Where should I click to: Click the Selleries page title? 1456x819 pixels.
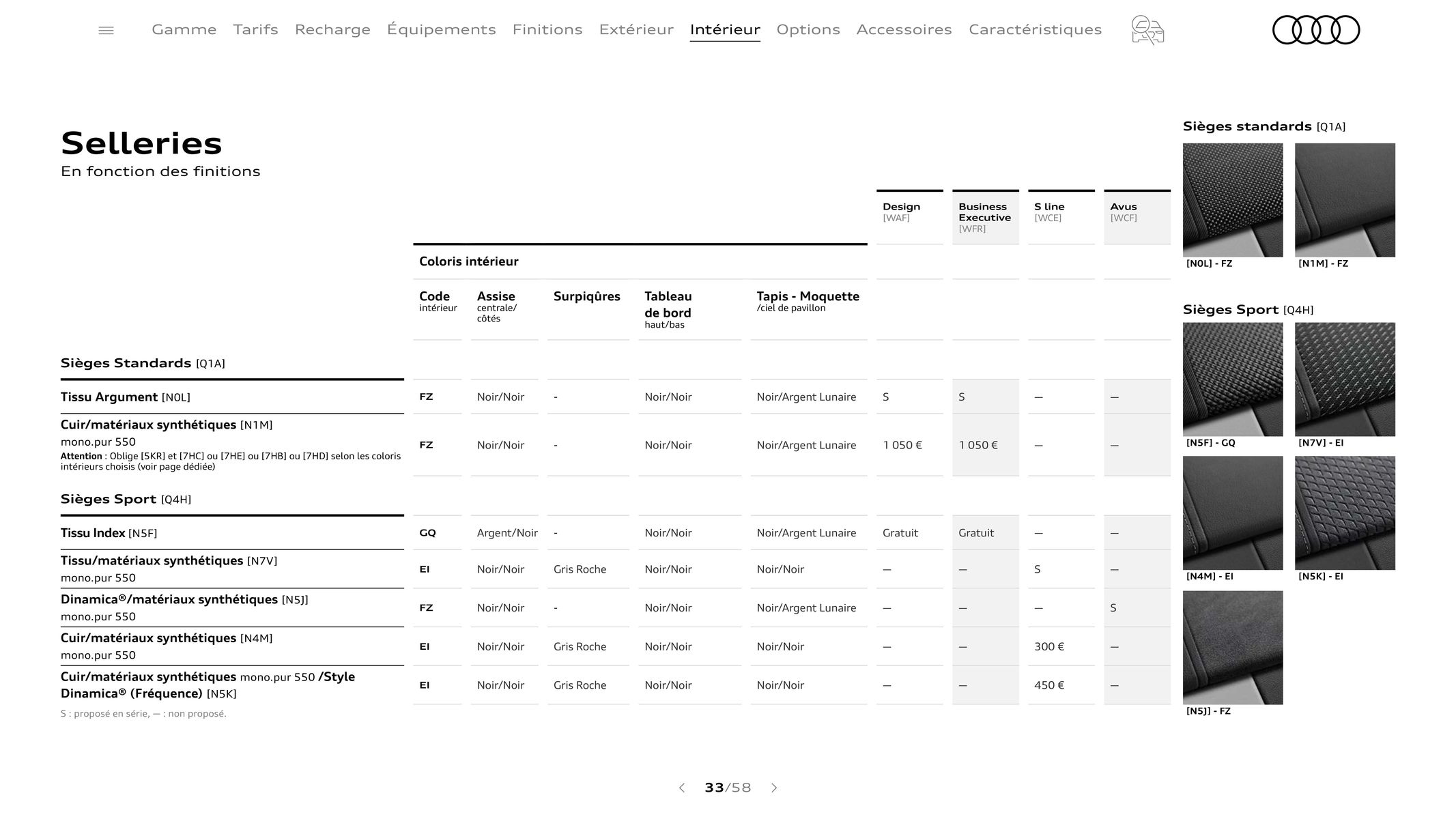(141, 143)
